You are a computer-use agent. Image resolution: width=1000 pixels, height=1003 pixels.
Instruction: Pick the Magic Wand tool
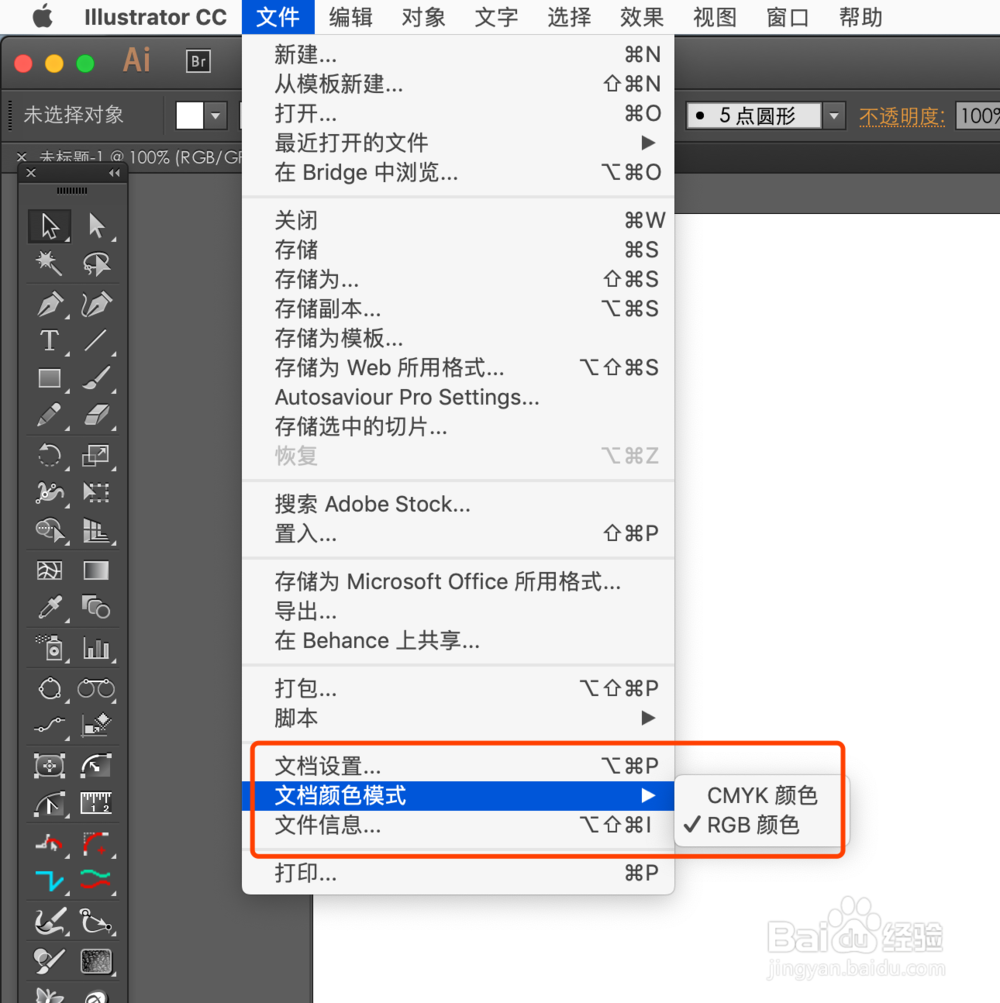(49, 264)
